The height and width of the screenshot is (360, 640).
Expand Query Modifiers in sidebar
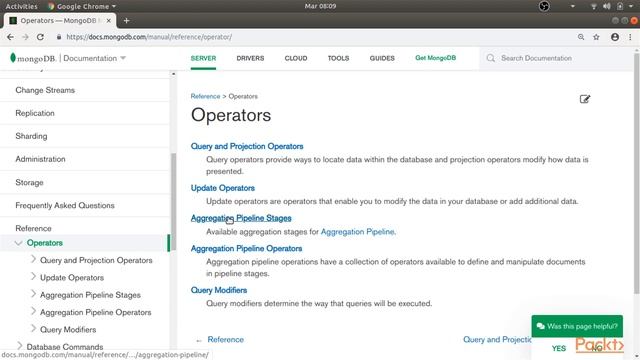(x=33, y=329)
